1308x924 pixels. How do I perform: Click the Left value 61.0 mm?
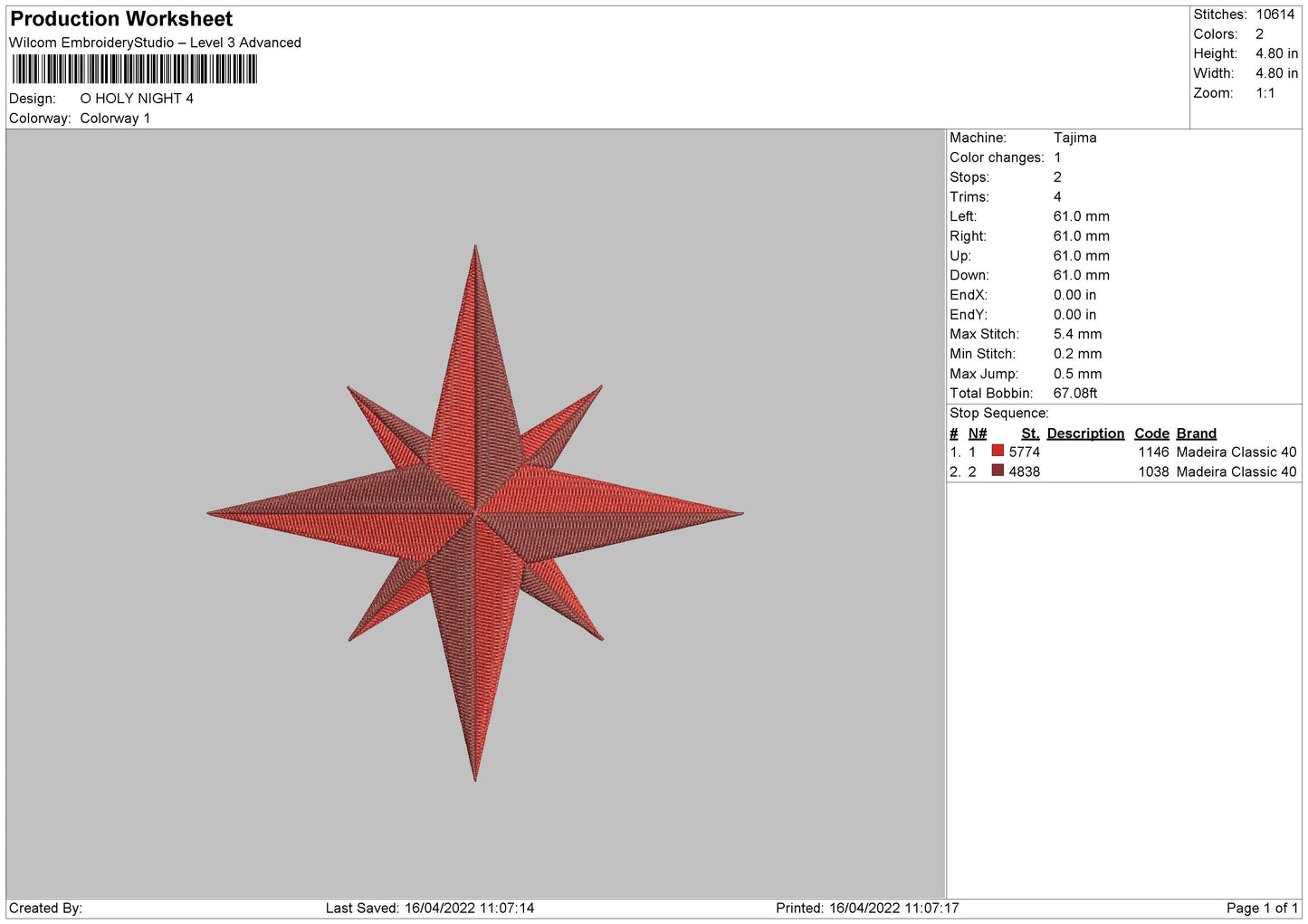tap(1081, 216)
